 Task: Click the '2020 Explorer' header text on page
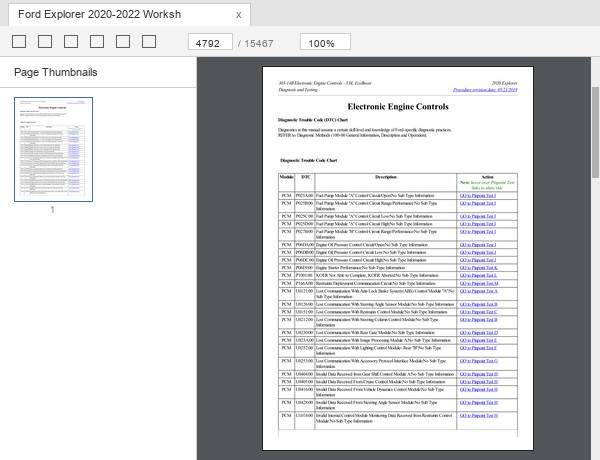[504, 83]
